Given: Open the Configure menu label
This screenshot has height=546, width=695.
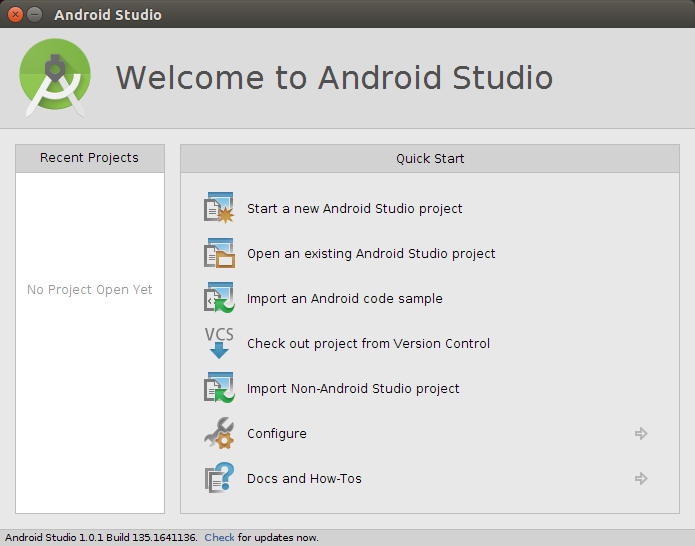Looking at the screenshot, I should [277, 434].
